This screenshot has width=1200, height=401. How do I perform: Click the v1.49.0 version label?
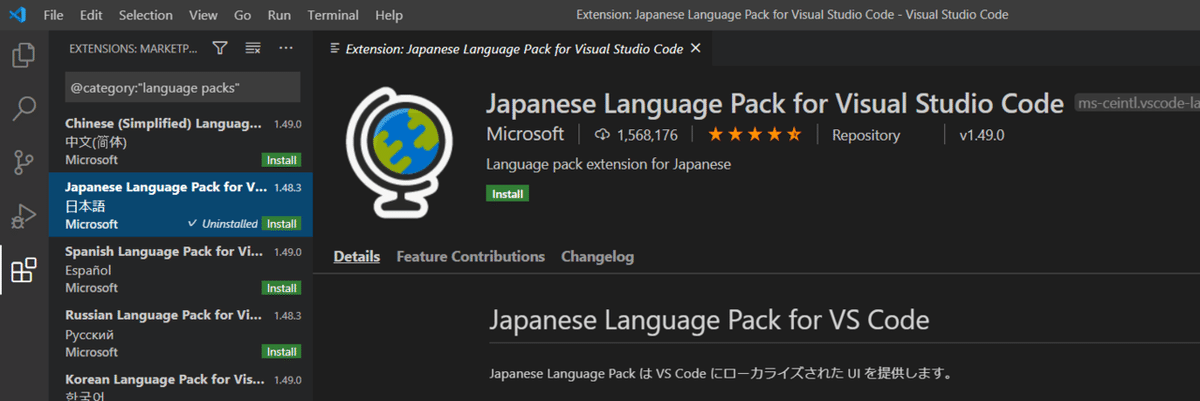coord(981,135)
